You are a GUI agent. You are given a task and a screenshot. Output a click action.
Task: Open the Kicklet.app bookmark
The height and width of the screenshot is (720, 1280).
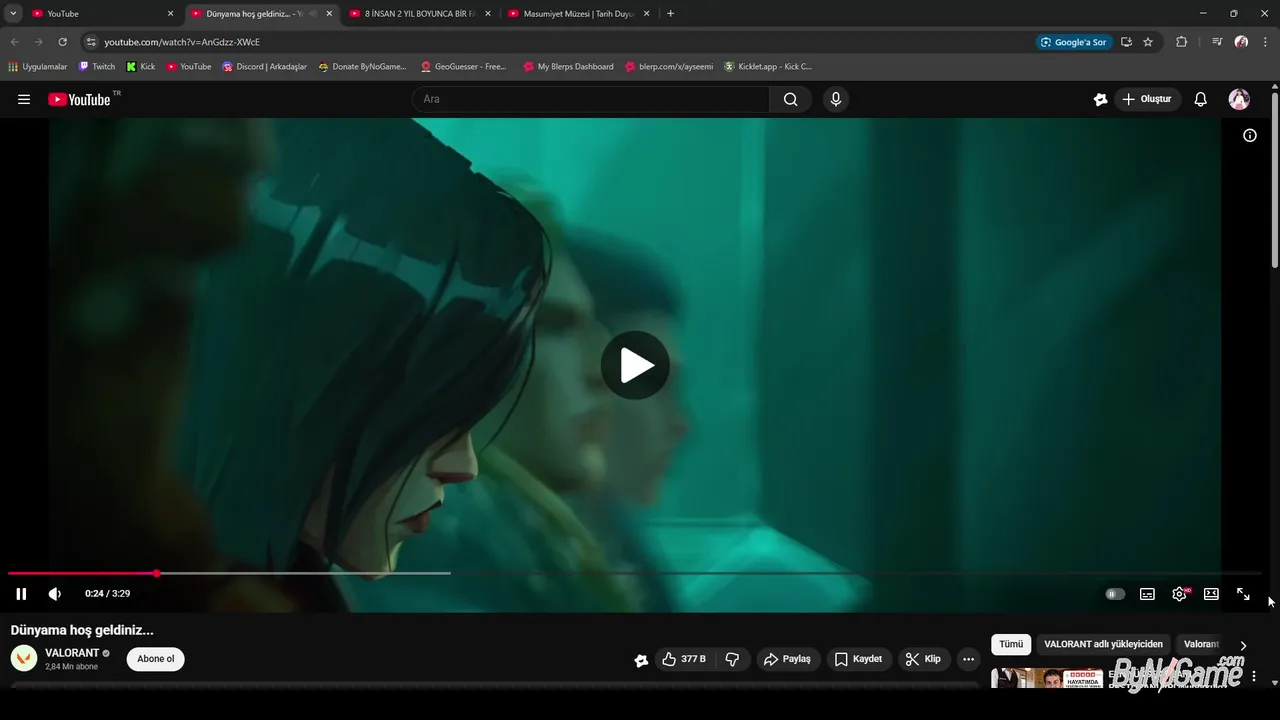click(768, 67)
